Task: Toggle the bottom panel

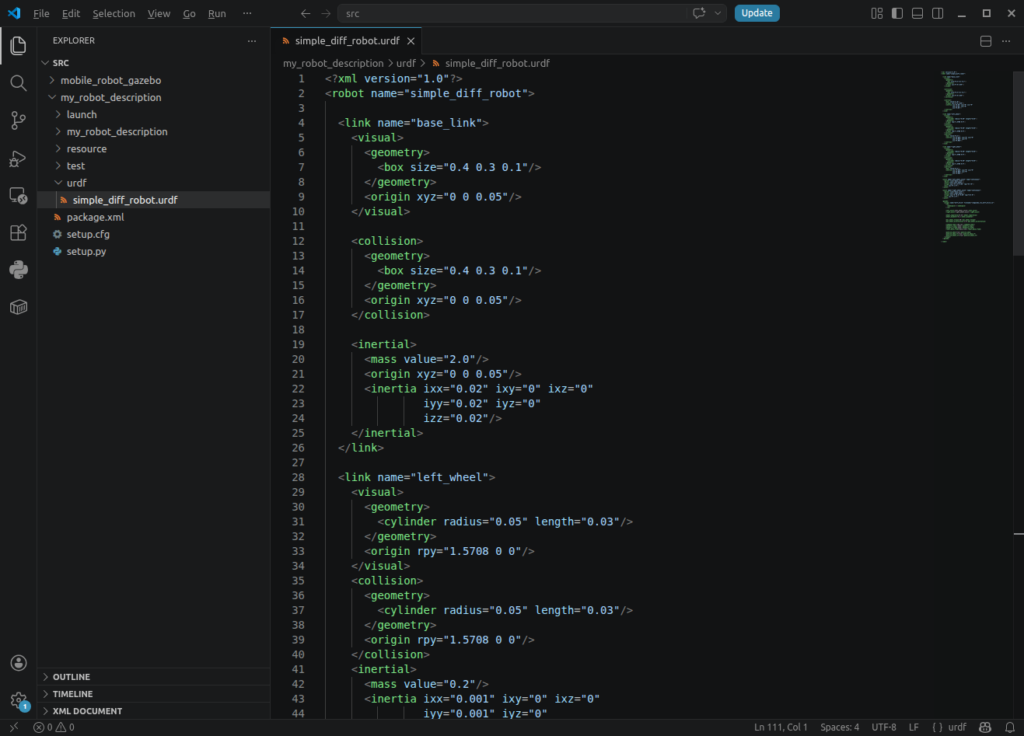Action: [918, 13]
